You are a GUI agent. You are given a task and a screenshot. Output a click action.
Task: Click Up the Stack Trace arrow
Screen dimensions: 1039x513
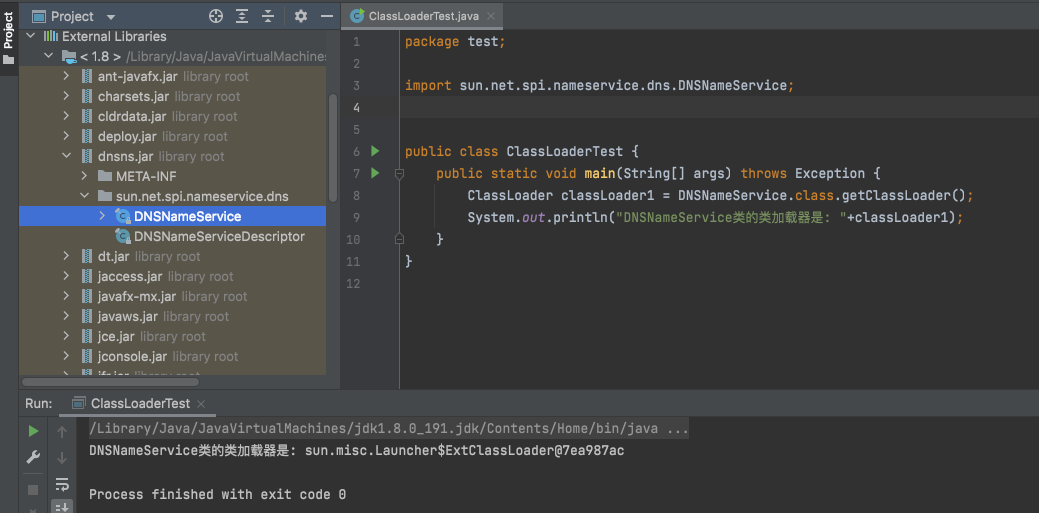(x=62, y=432)
